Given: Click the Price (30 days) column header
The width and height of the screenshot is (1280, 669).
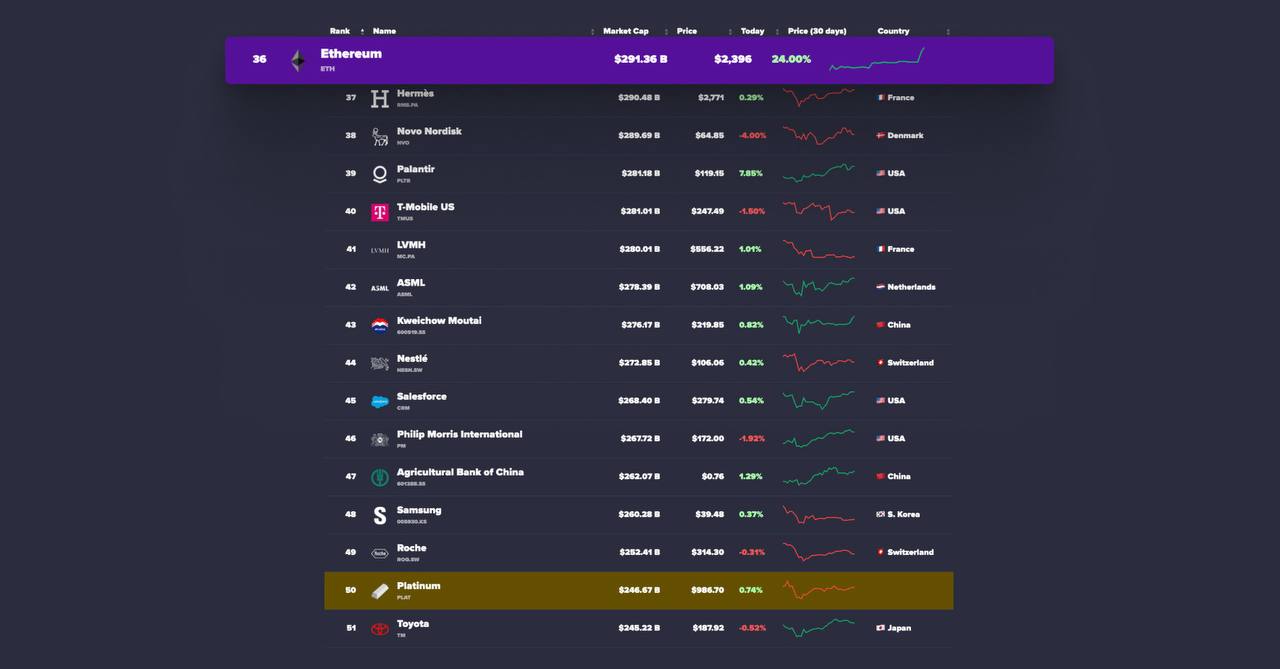Looking at the screenshot, I should [817, 31].
